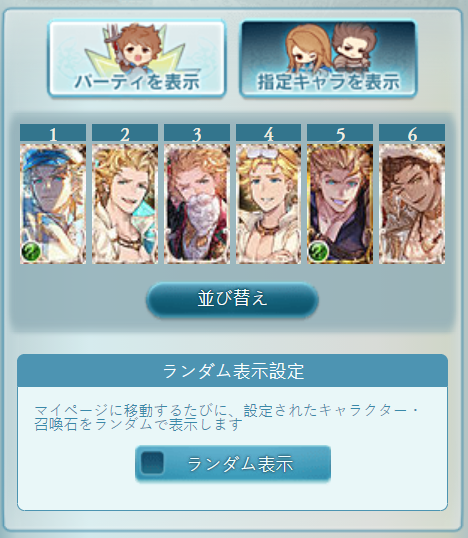The image size is (468, 538).
Task: Click the slot number 2 header
Action: point(125,133)
